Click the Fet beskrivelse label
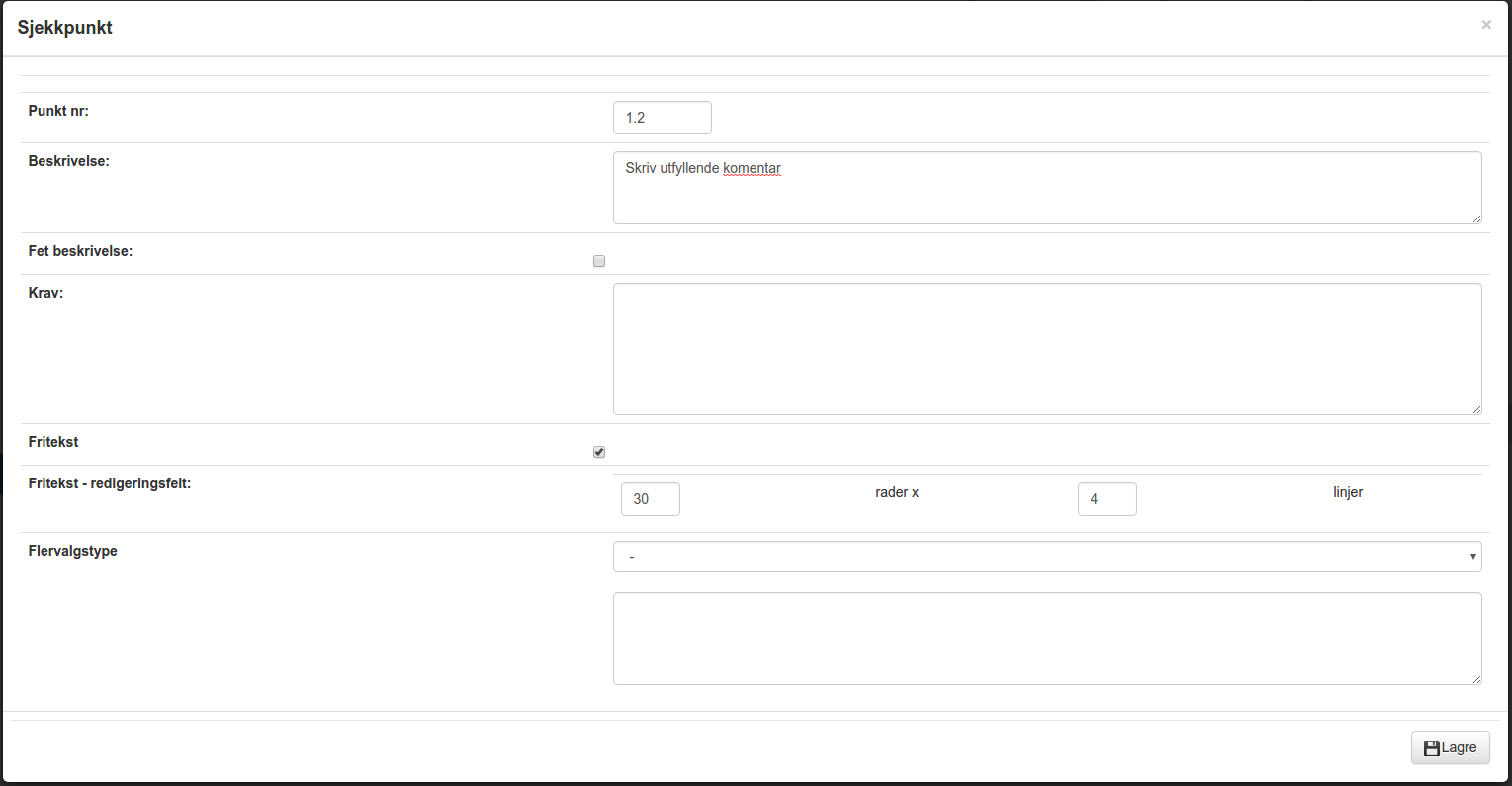This screenshot has height=786, width=1512. coord(80,251)
